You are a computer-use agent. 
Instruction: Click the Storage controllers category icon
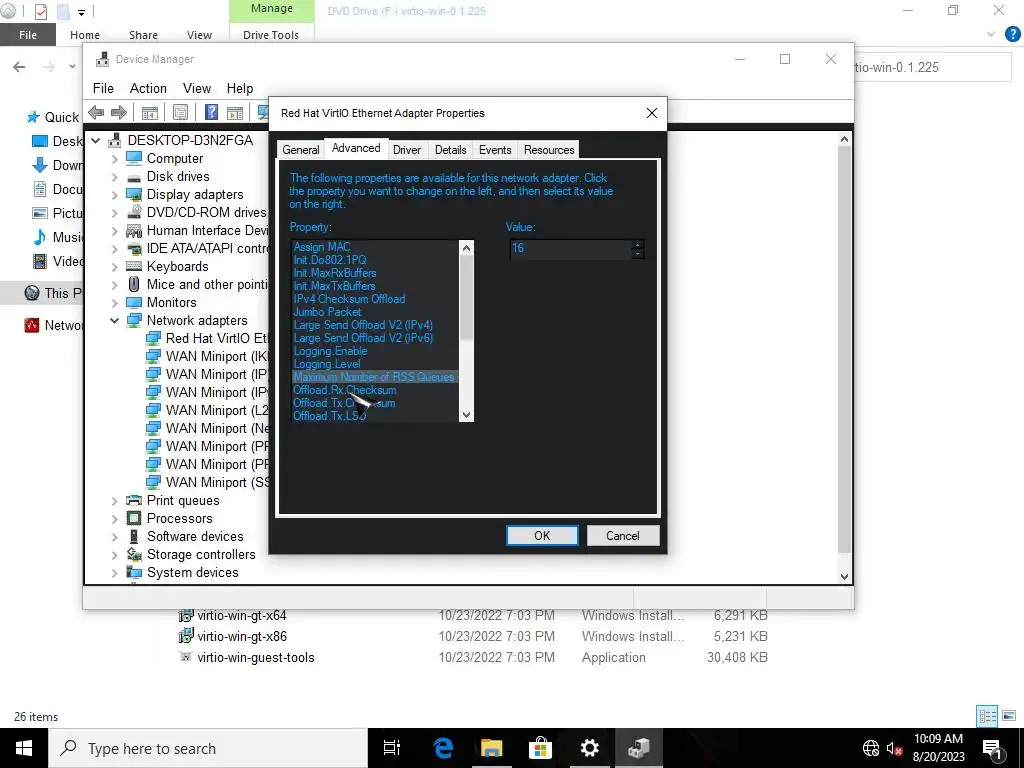134,554
